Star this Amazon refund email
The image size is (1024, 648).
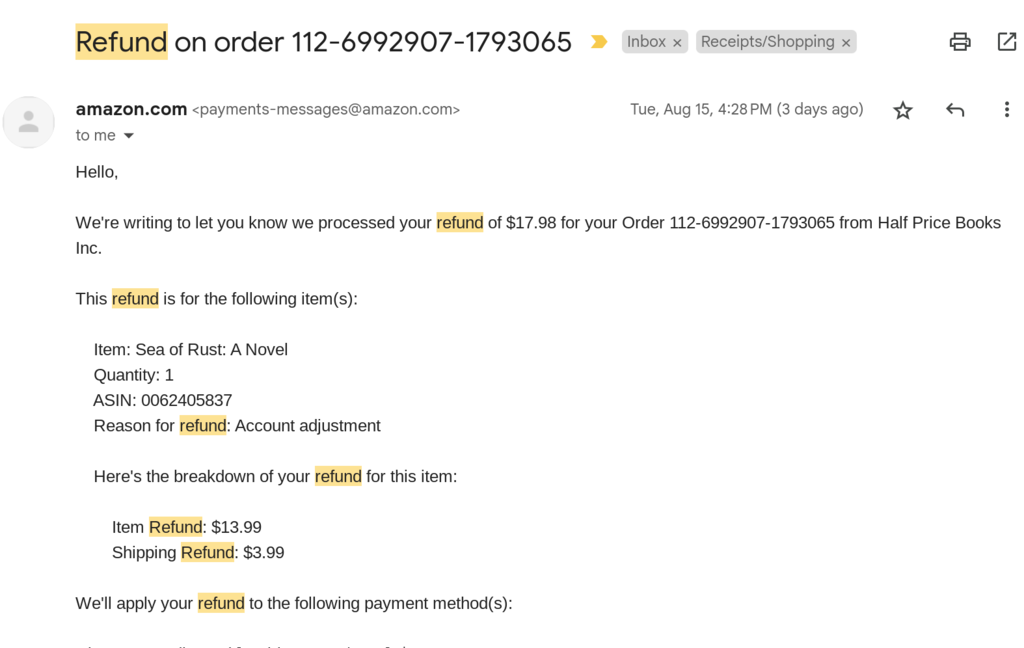pyautogui.click(x=903, y=110)
